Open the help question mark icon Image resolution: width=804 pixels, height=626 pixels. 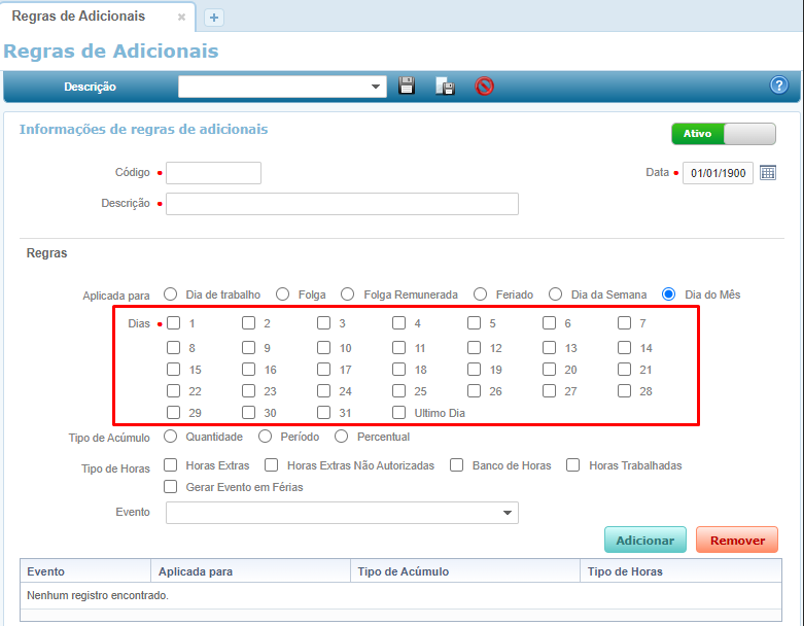tap(779, 86)
